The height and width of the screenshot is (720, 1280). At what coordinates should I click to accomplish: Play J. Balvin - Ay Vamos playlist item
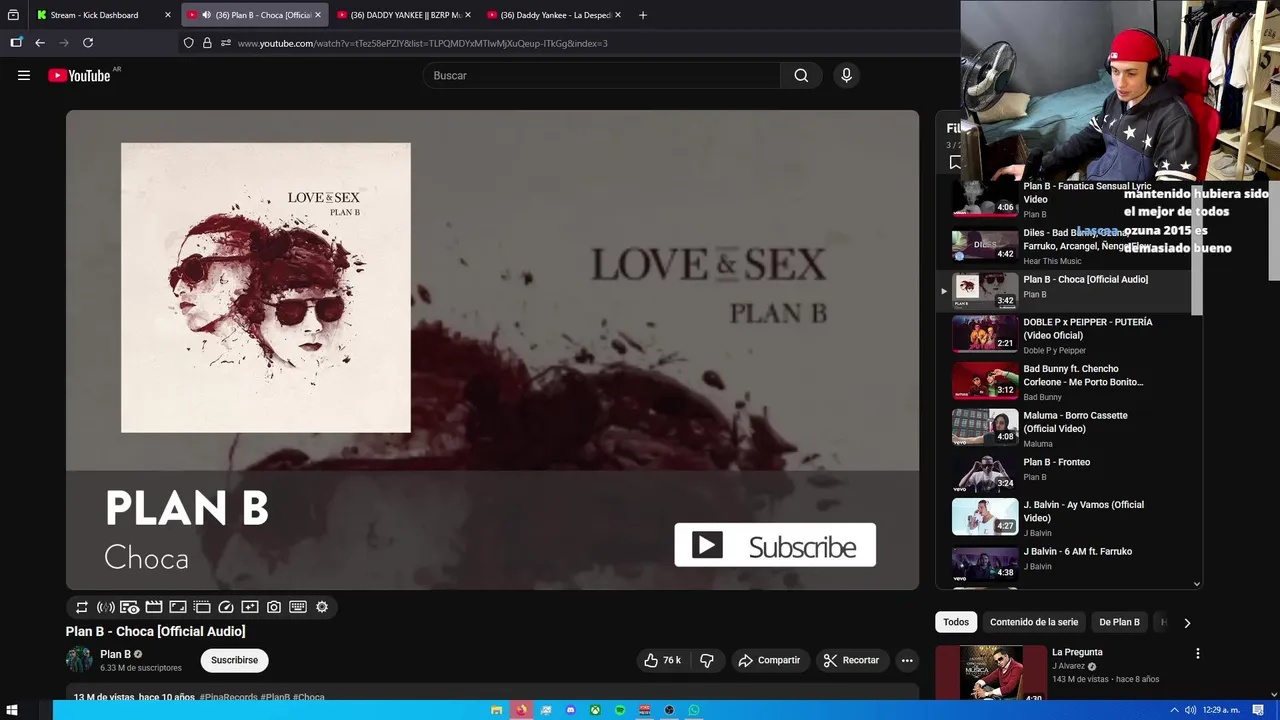tap(1065, 517)
